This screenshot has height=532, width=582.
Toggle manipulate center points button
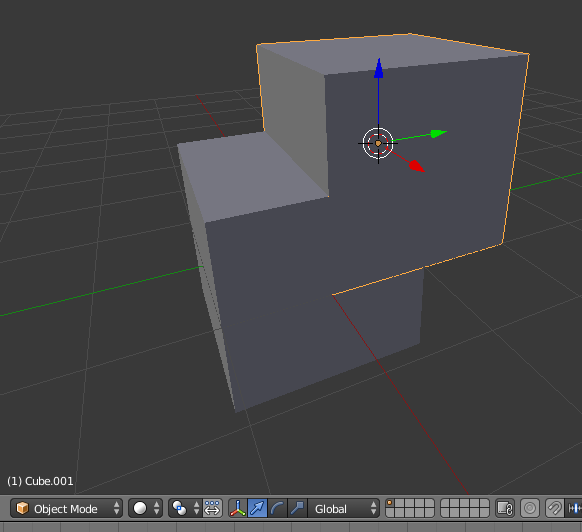pyautogui.click(x=212, y=508)
